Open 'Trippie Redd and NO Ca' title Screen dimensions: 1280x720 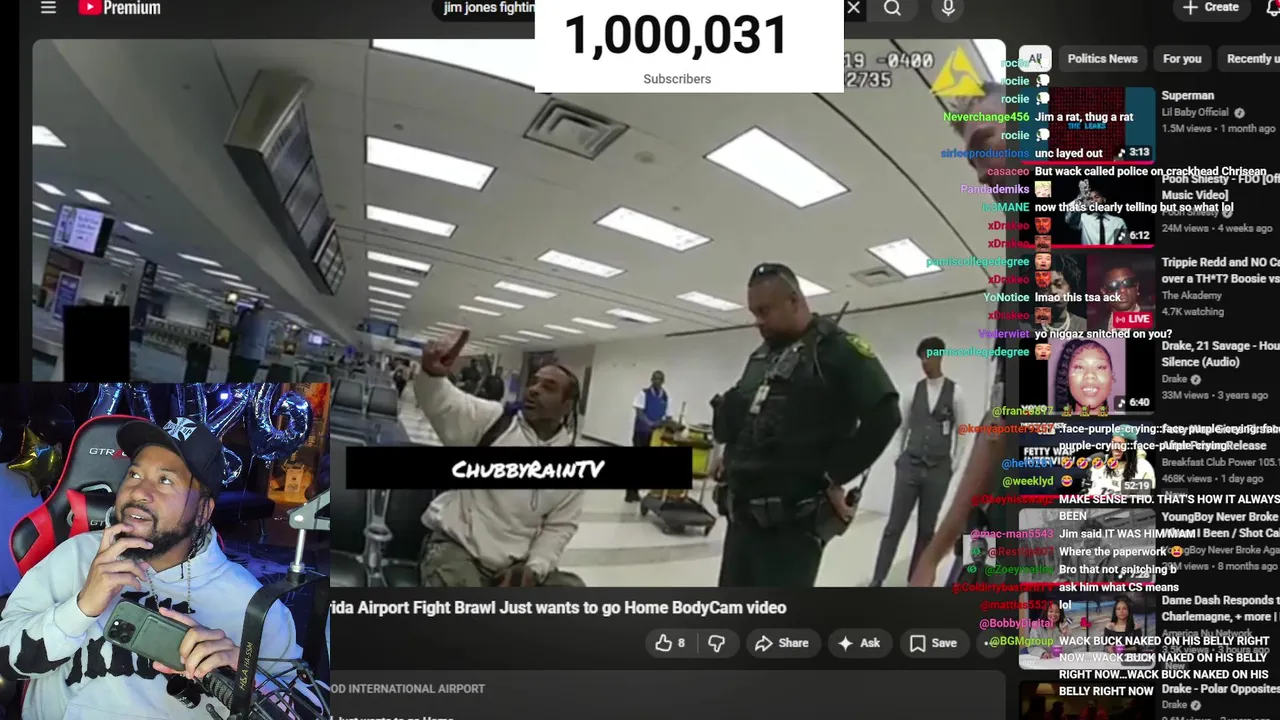pyautogui.click(x=1221, y=270)
